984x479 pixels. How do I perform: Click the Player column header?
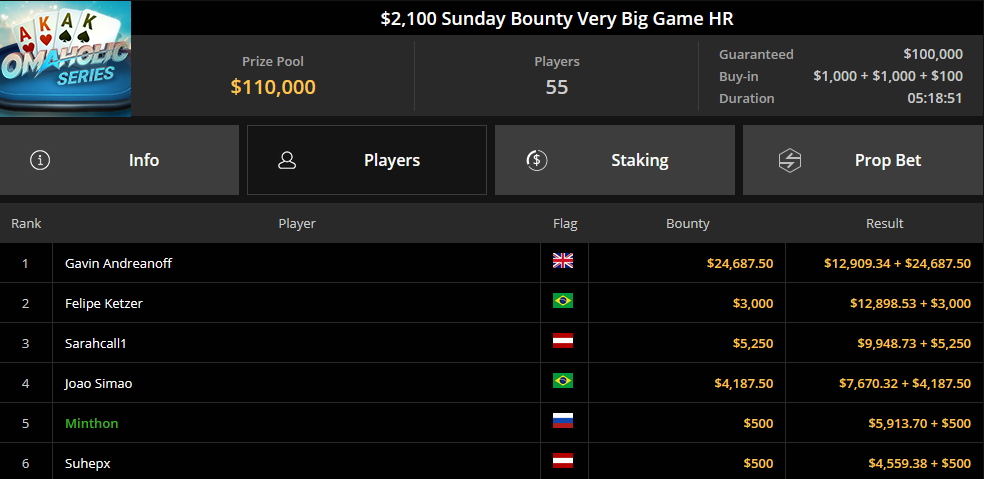point(297,223)
